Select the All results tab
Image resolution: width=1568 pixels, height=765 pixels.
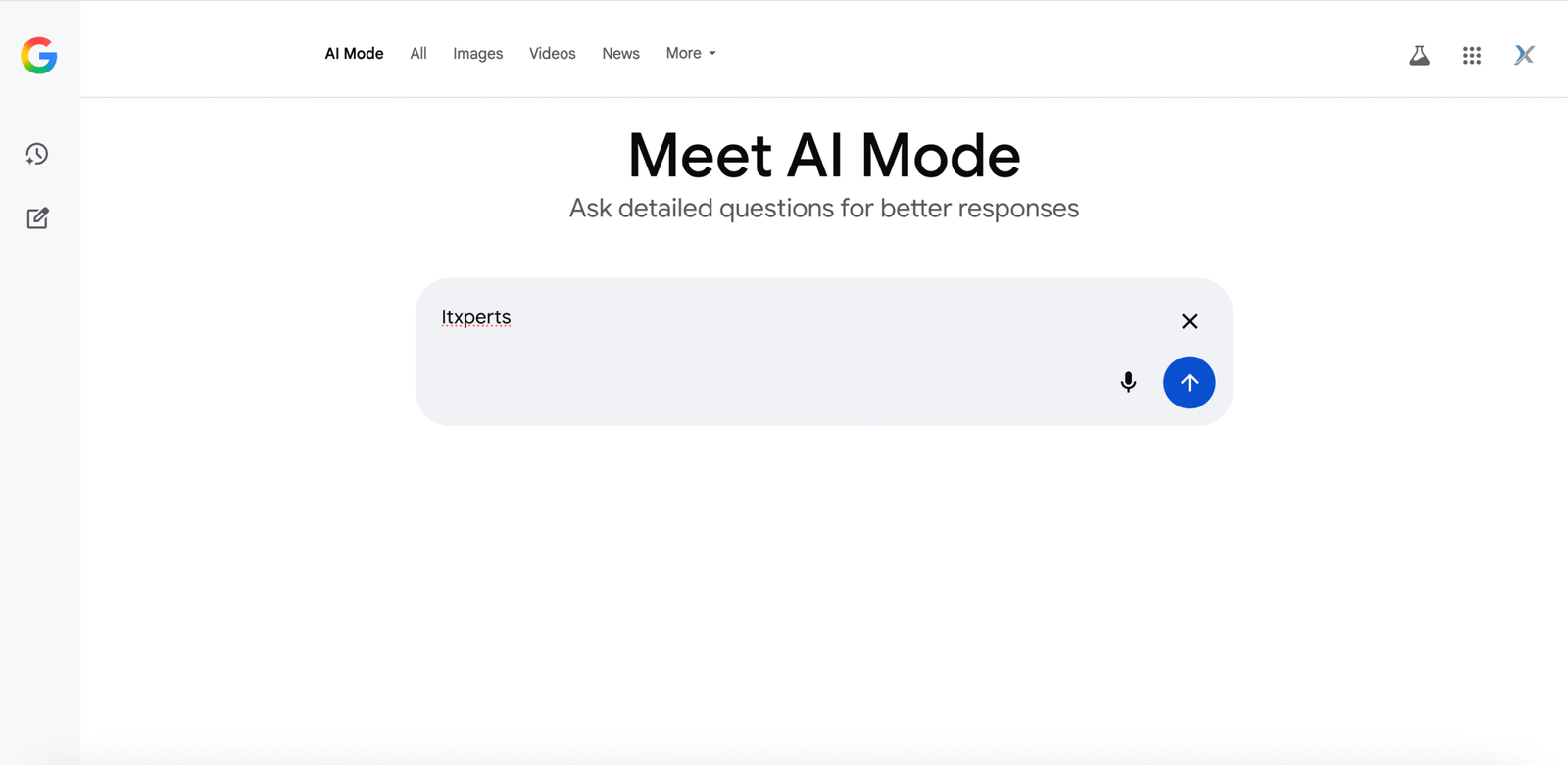point(417,53)
